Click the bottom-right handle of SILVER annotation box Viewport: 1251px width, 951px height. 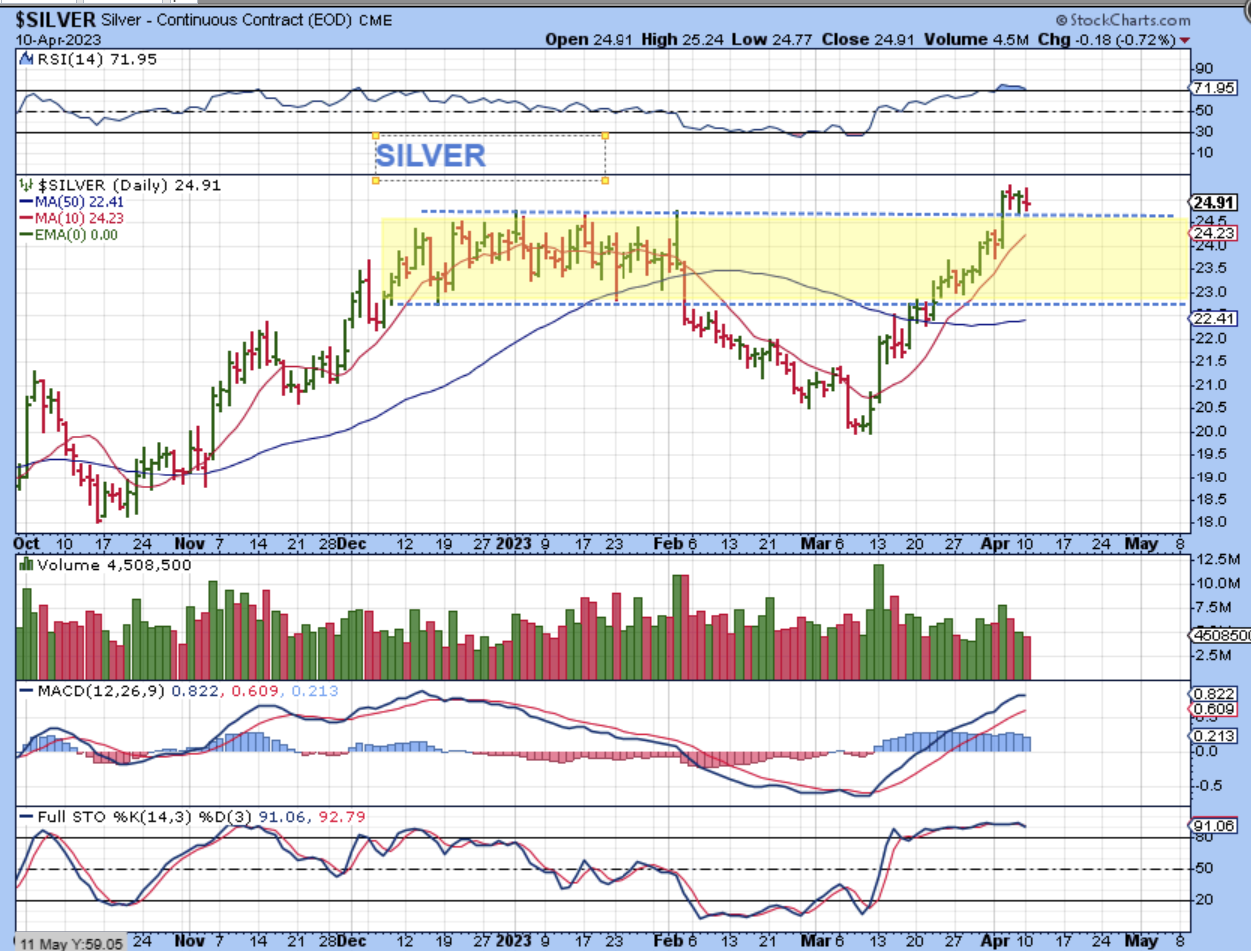pyautogui.click(x=605, y=180)
